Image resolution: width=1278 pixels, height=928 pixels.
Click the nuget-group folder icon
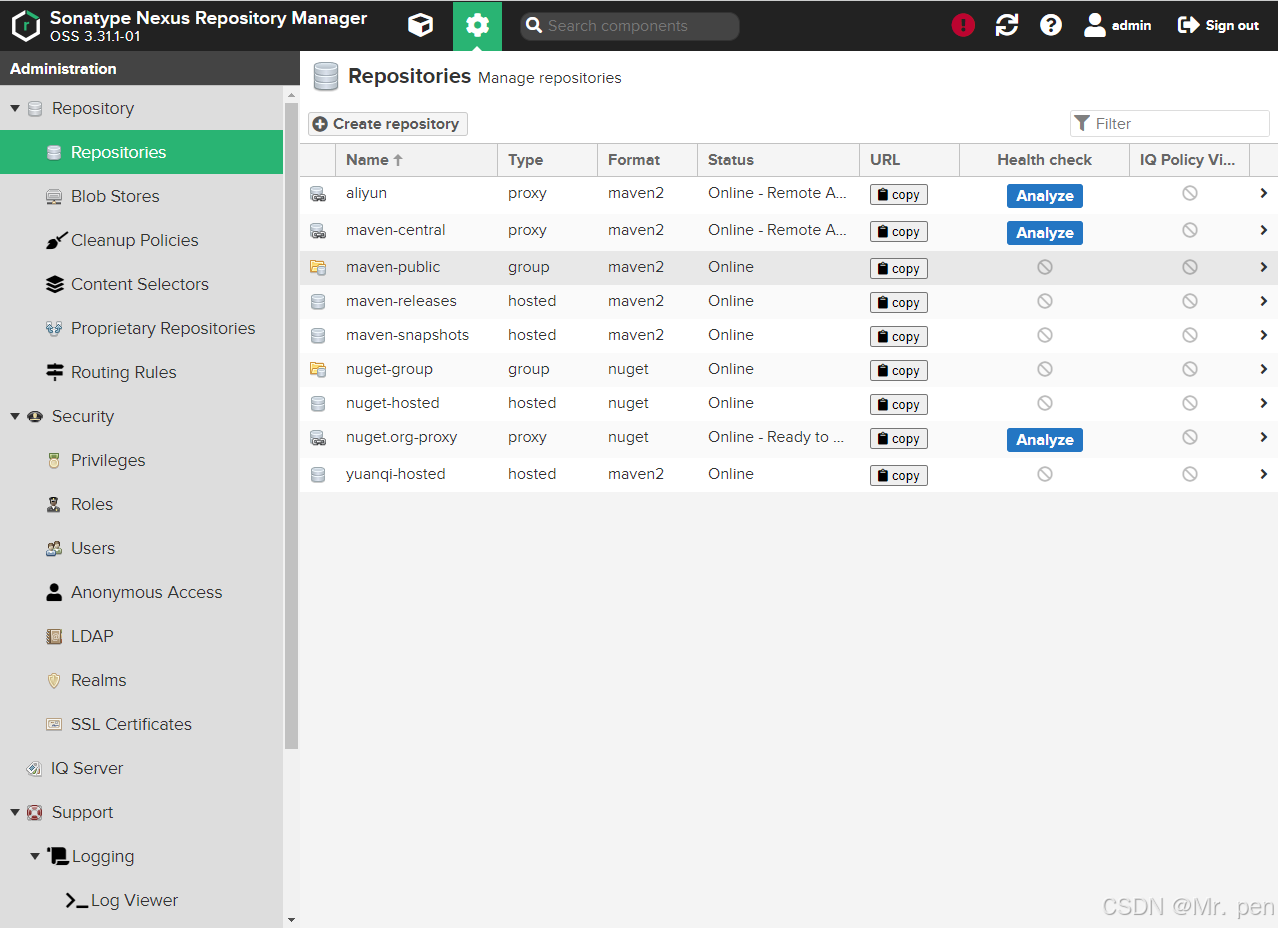[x=318, y=369]
